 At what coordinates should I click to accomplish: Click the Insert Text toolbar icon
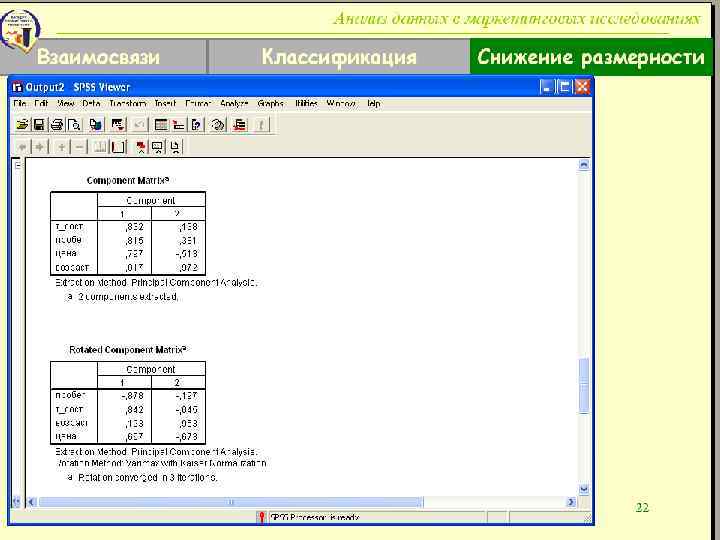tap(175, 147)
